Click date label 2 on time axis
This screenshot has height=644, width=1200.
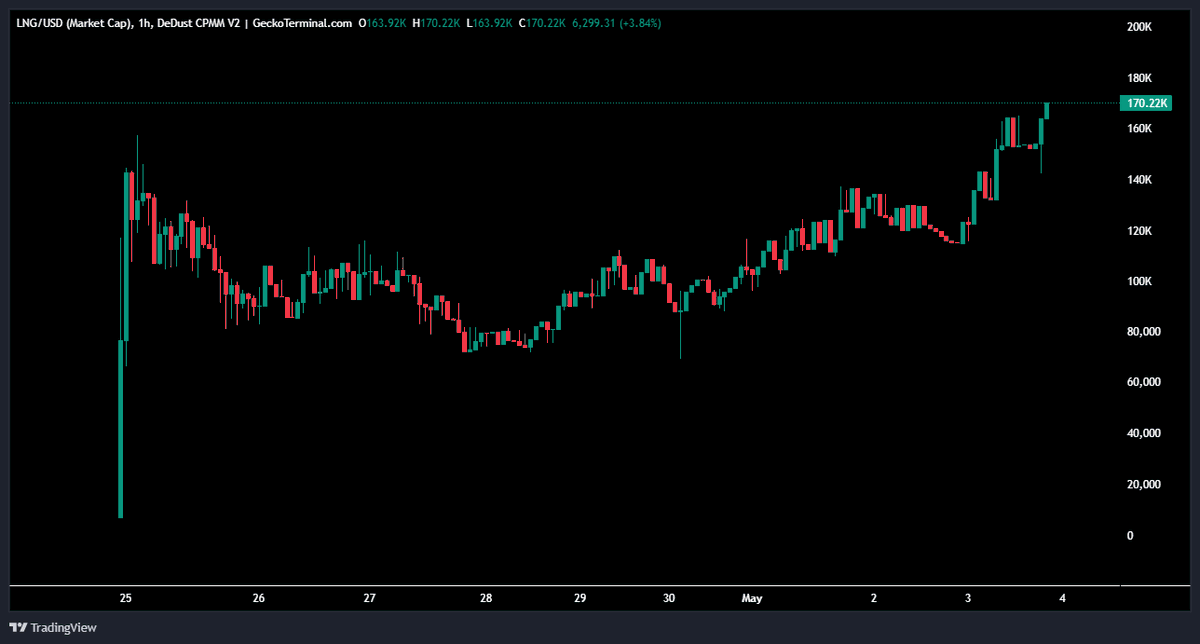pyautogui.click(x=874, y=599)
